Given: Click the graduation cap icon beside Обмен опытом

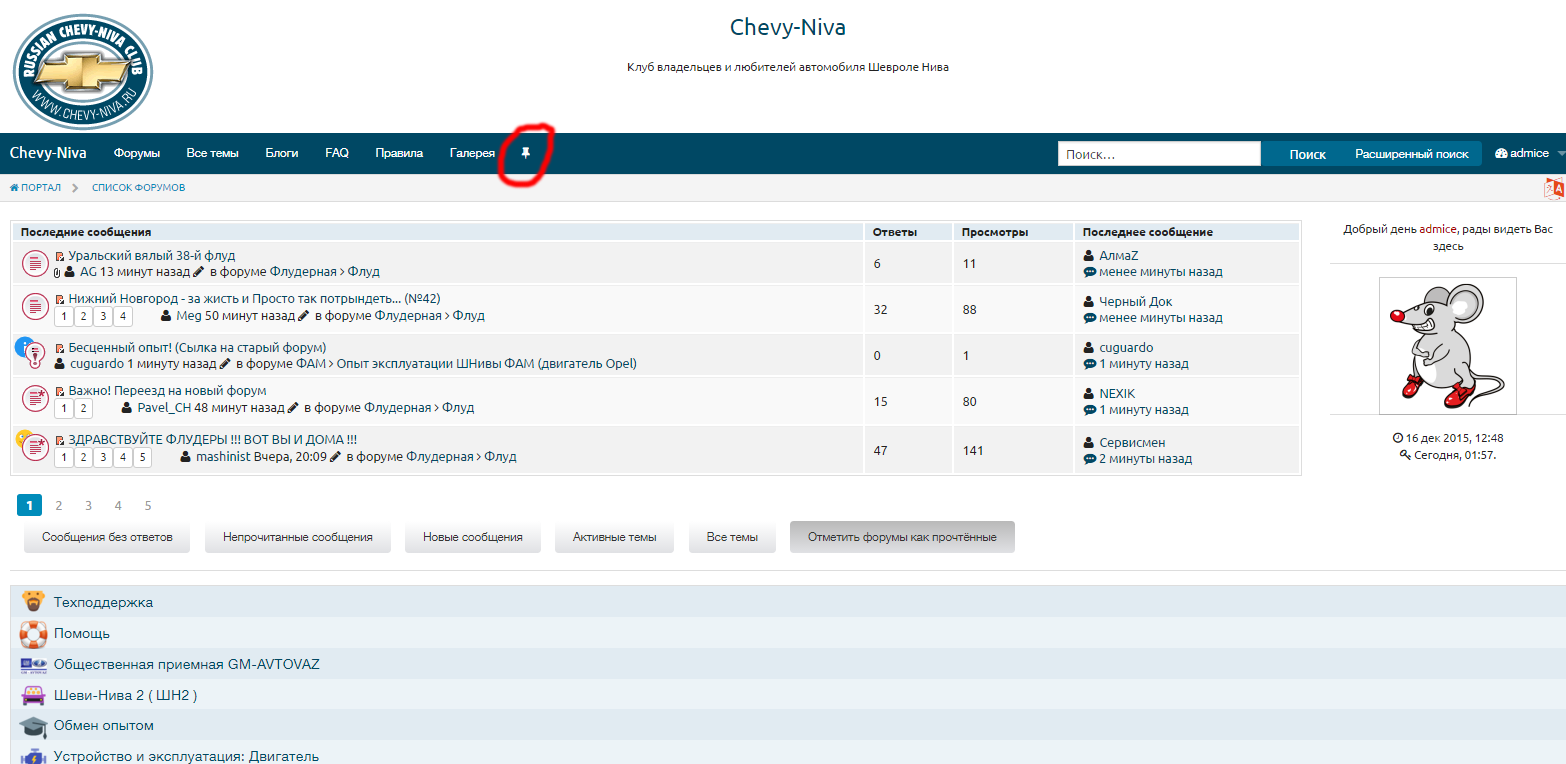Looking at the screenshot, I should tap(33, 726).
